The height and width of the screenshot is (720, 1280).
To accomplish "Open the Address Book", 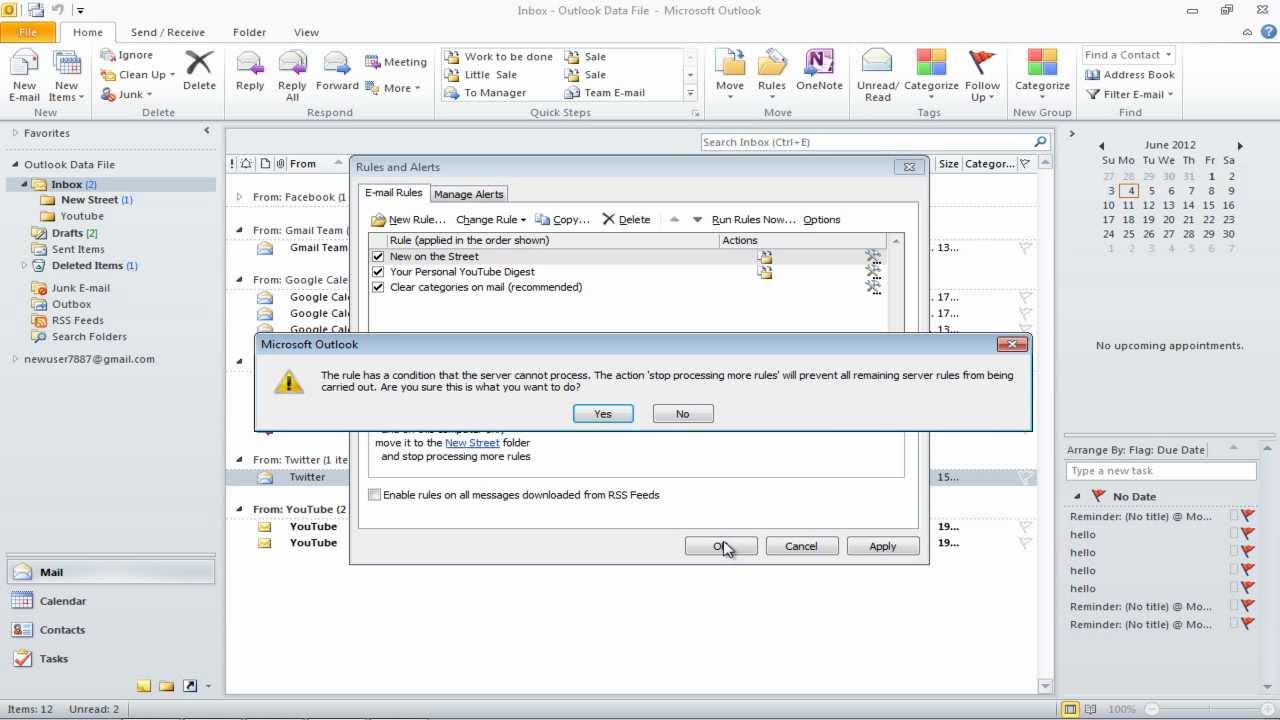I will [1130, 75].
